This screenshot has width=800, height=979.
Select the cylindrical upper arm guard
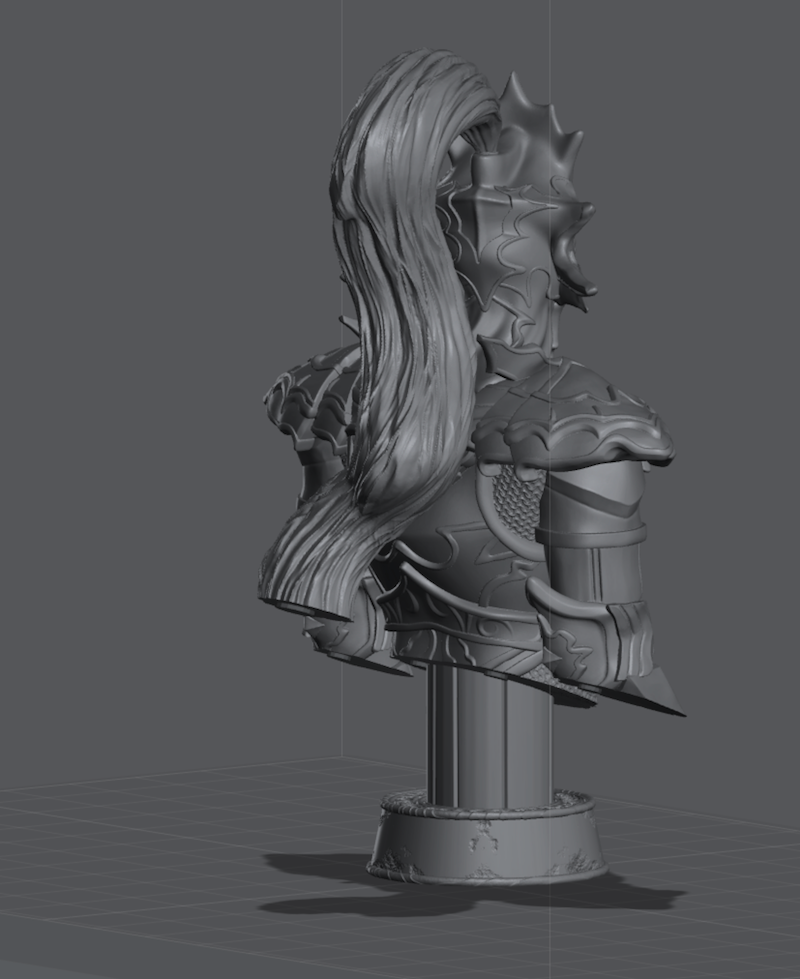(x=590, y=540)
